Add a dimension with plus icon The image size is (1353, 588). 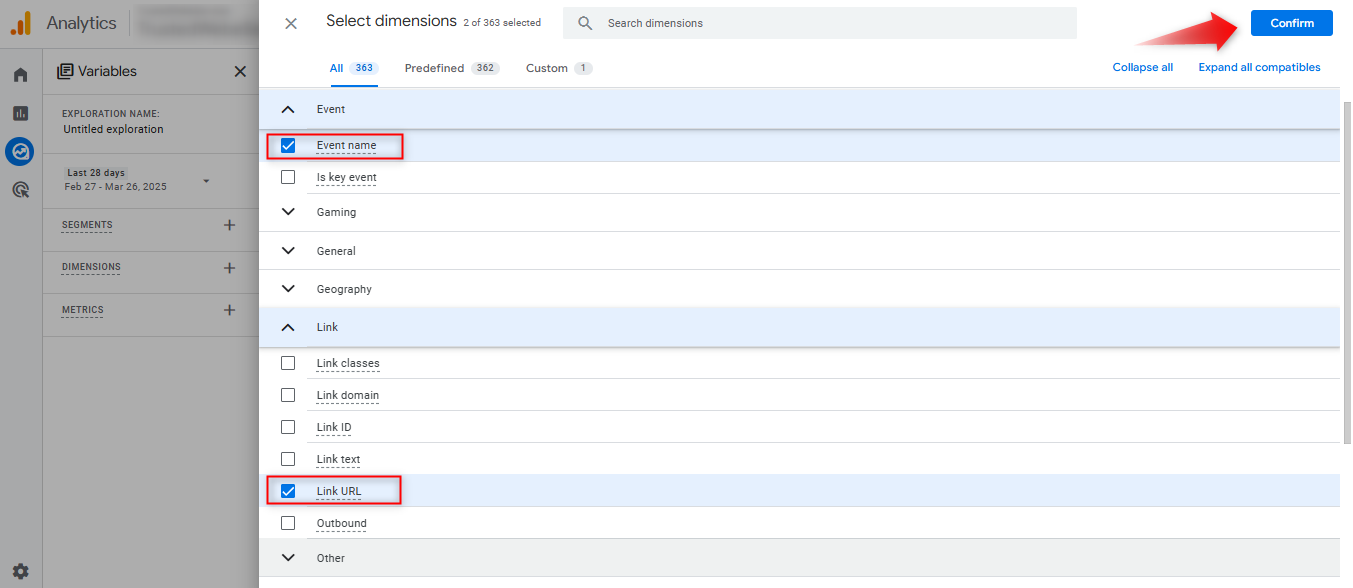(x=229, y=268)
